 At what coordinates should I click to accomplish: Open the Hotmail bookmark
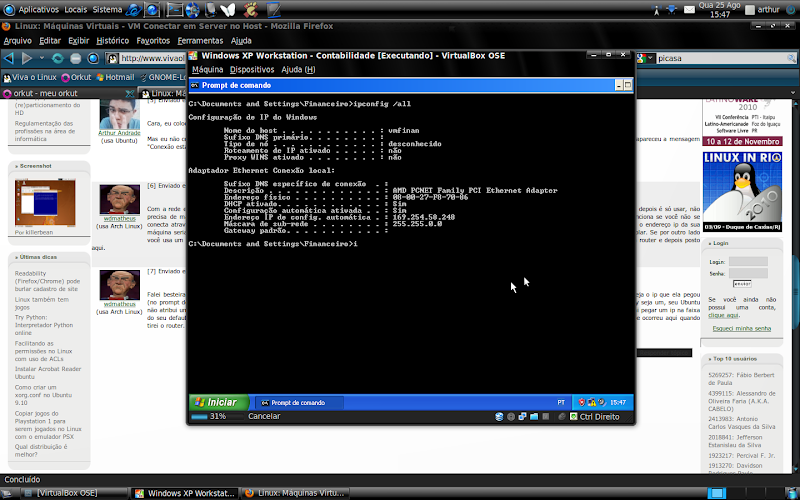coord(115,78)
